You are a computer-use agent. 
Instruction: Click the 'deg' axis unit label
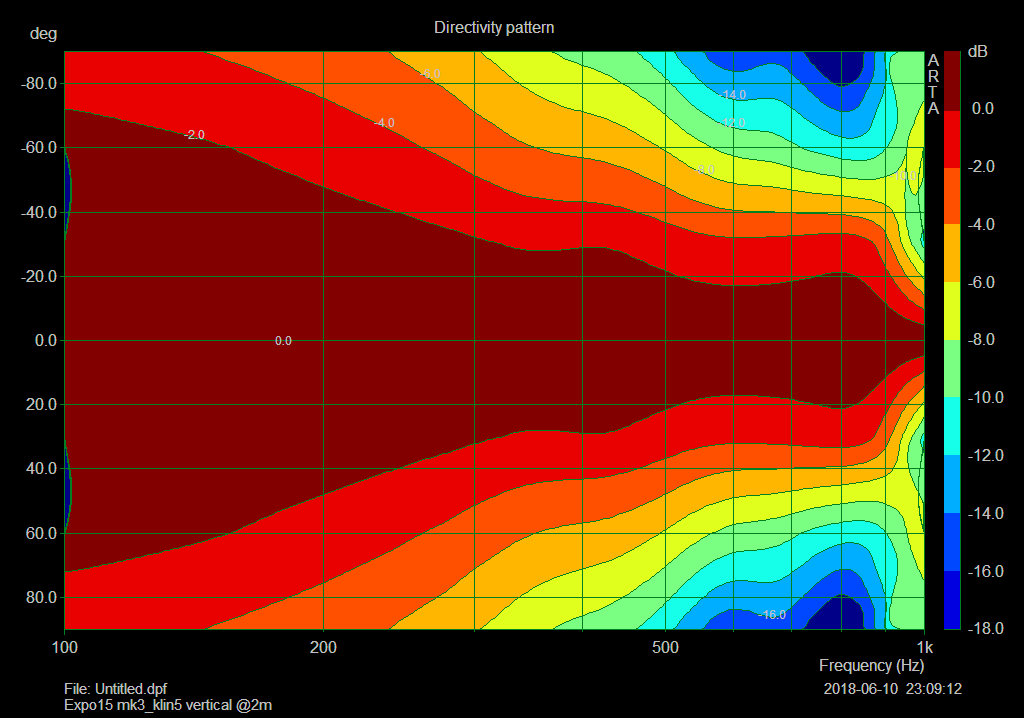click(43, 34)
